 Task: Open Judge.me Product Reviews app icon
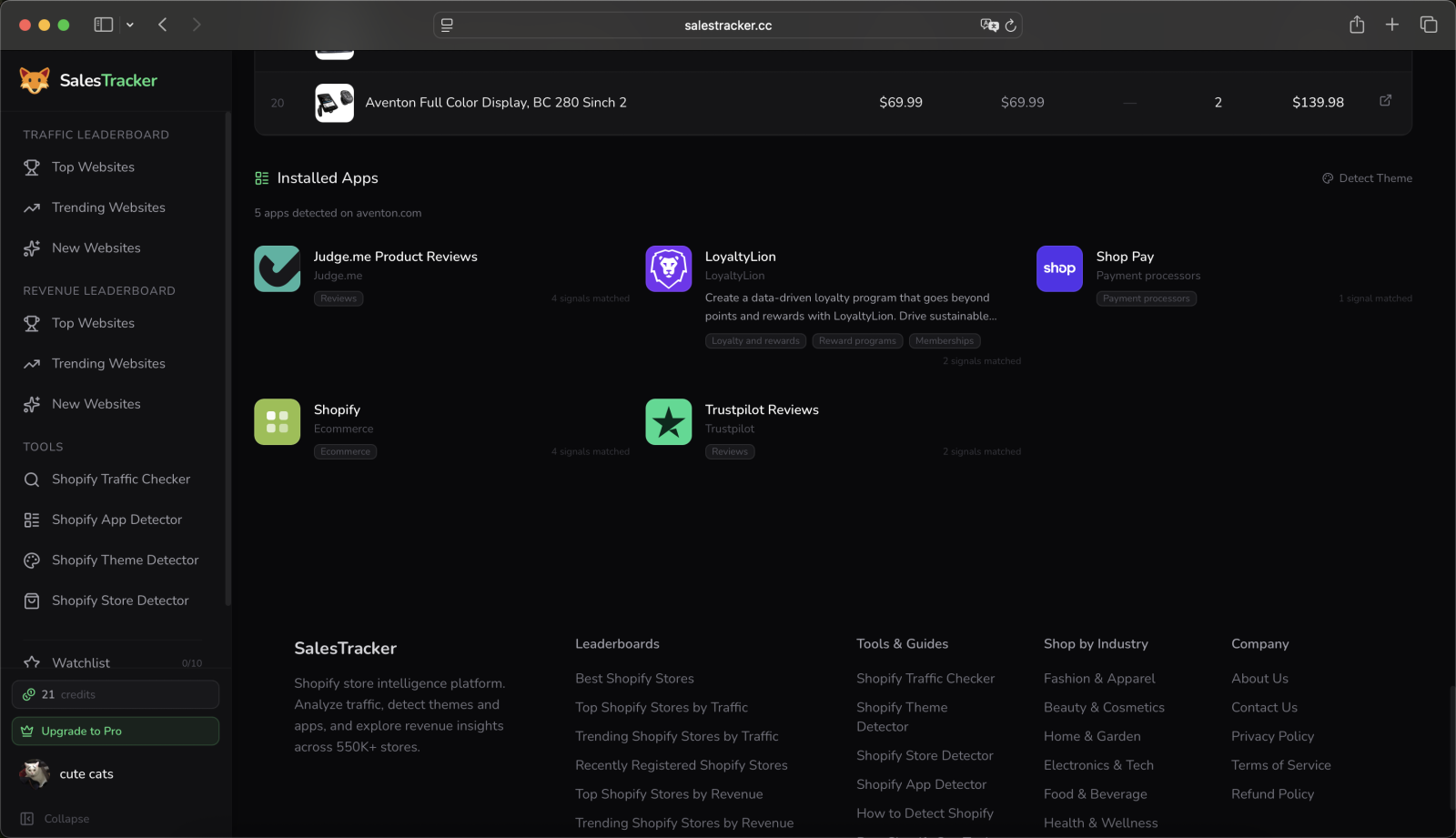tap(277, 268)
